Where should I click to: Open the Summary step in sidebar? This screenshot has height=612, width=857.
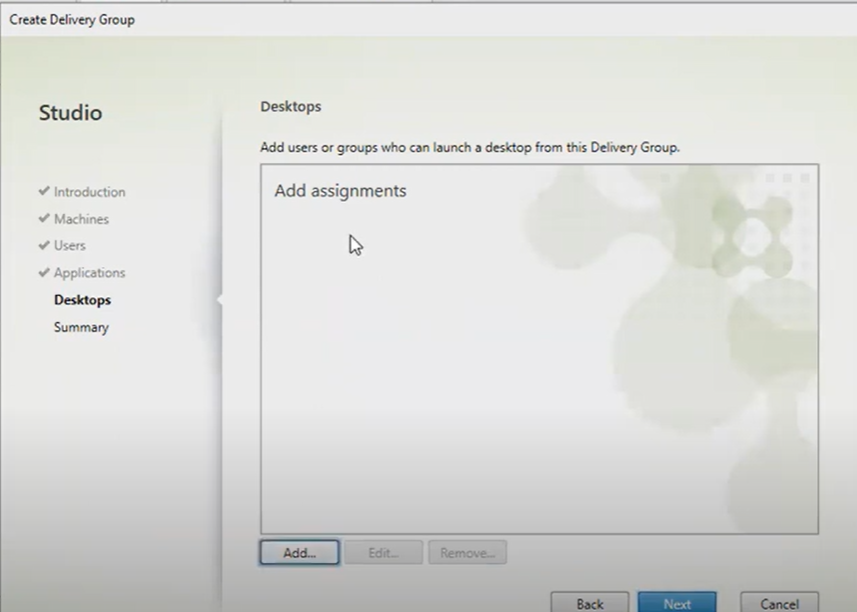pos(81,327)
